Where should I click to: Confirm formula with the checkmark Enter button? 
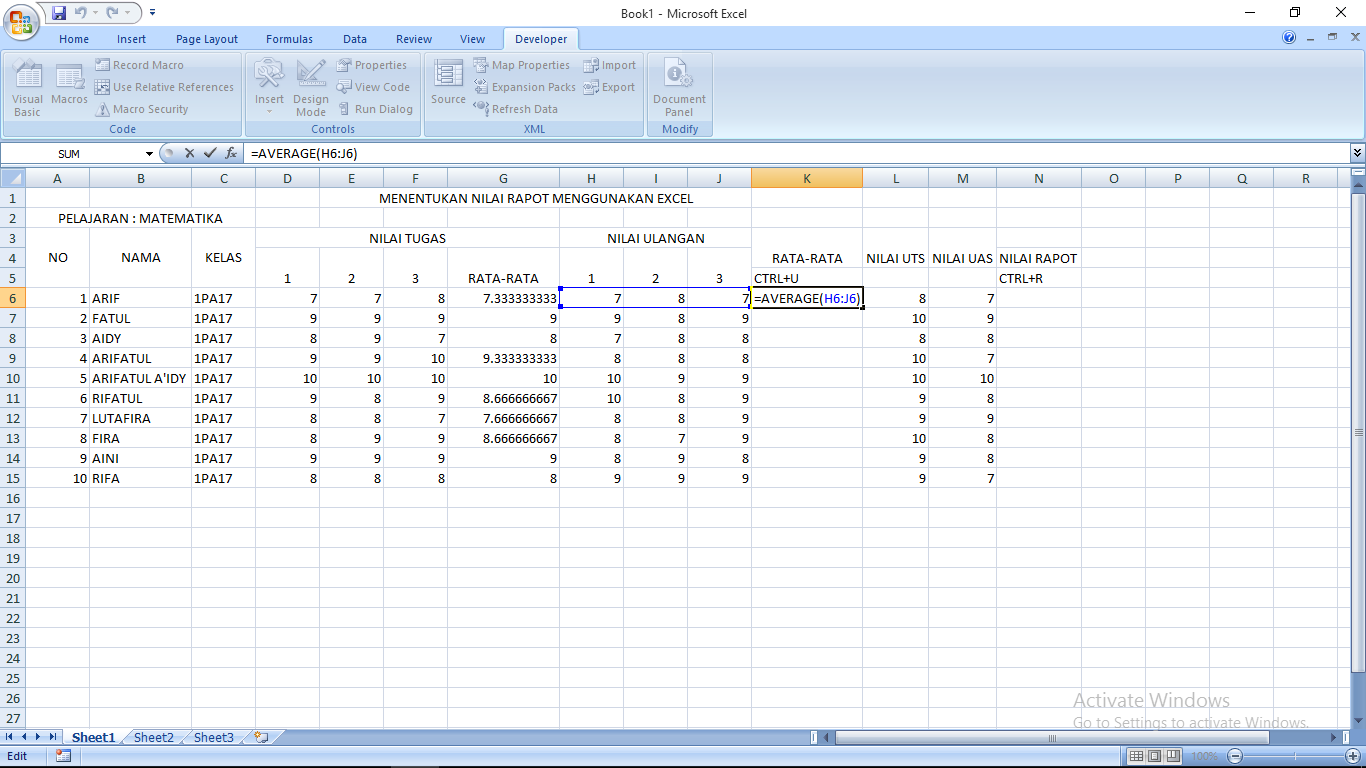coord(210,153)
